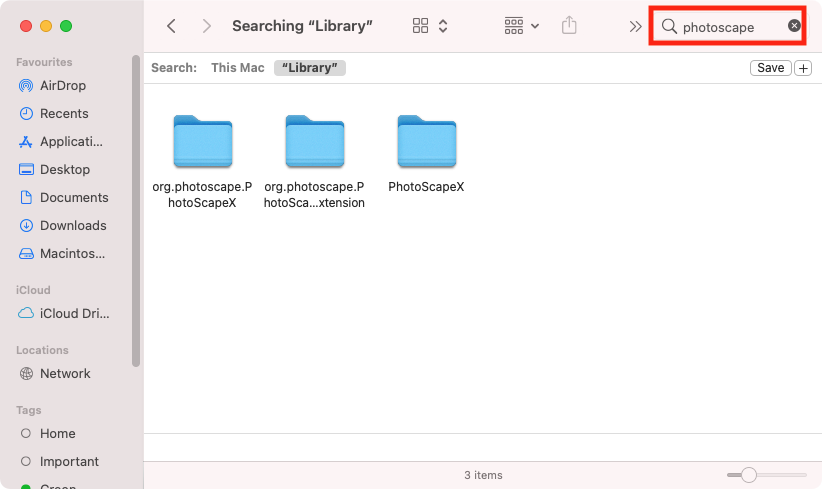822x489 pixels.
Task: Click the iCloud section header
Action: (x=33, y=290)
